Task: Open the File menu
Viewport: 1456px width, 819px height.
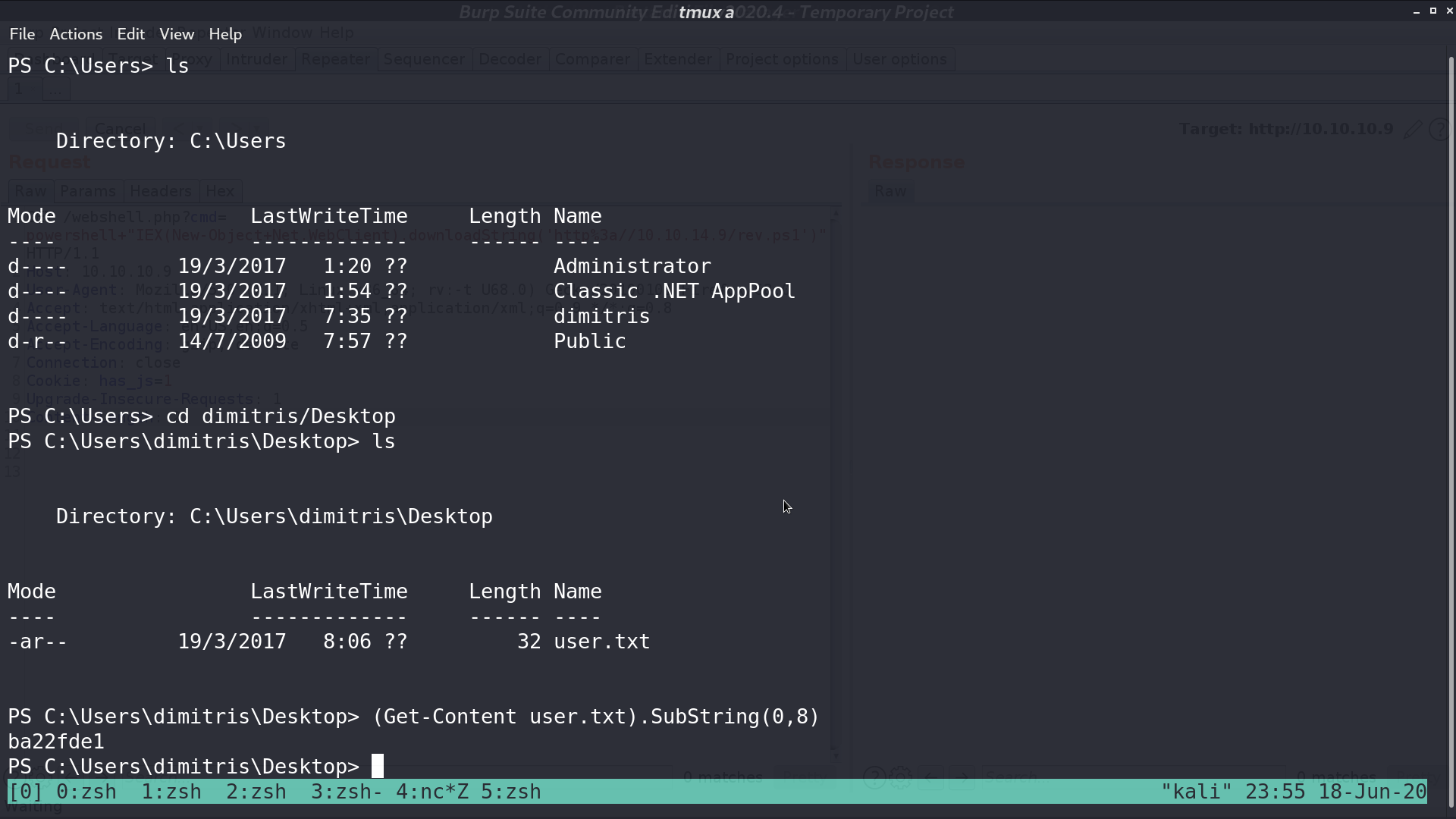Action: (x=22, y=34)
